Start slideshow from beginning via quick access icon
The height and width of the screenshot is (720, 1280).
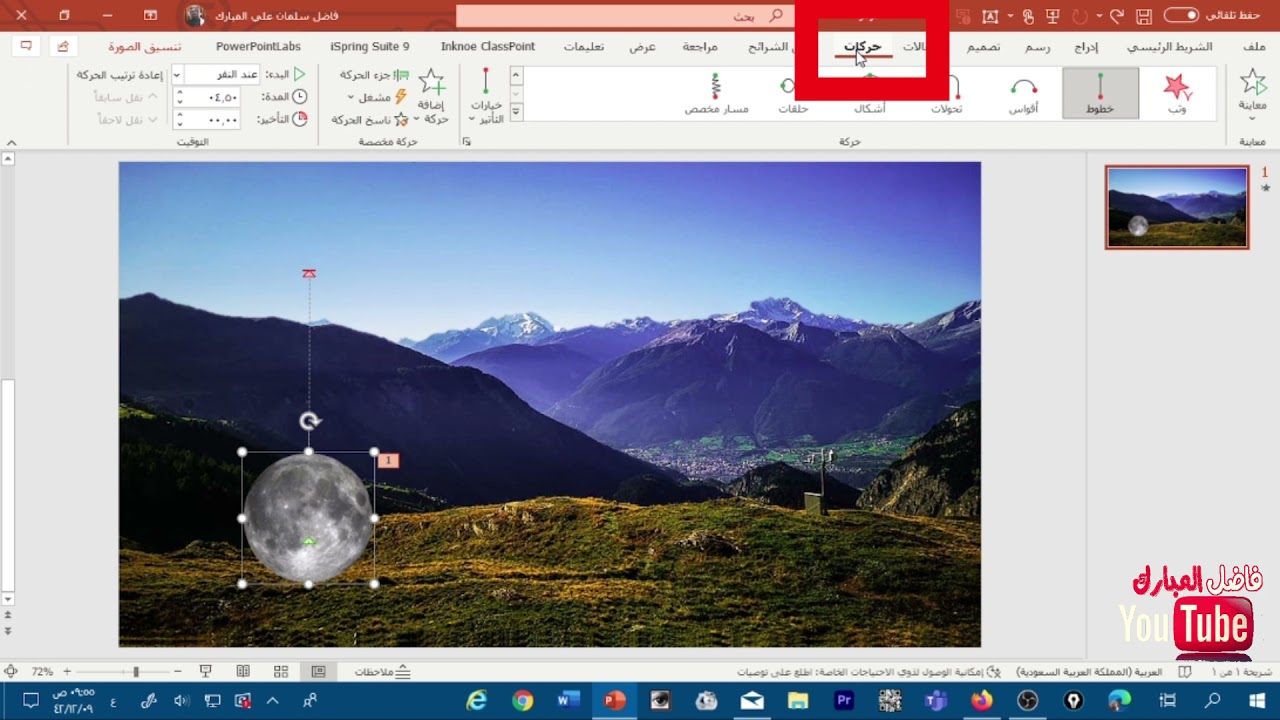[1052, 16]
